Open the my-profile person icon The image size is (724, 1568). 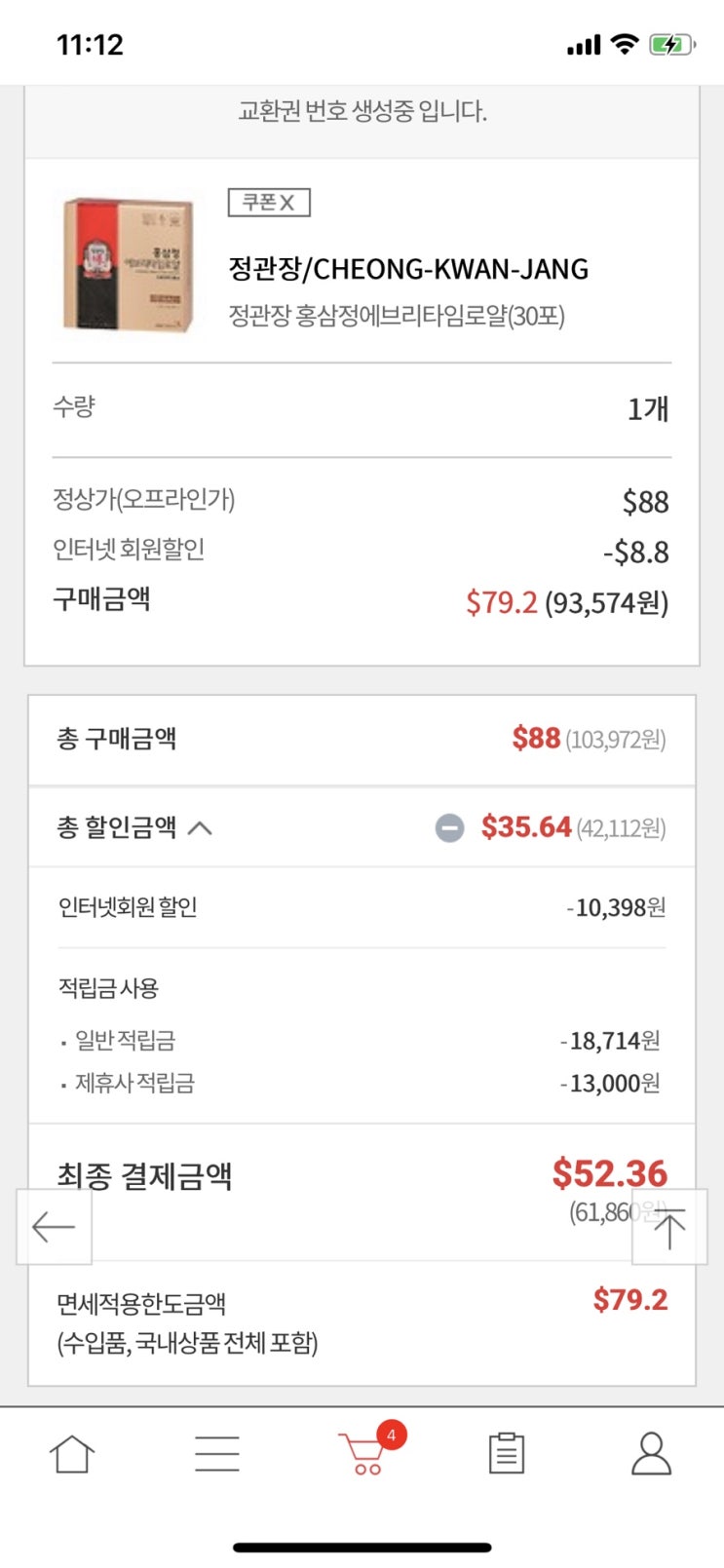pyautogui.click(x=651, y=1454)
